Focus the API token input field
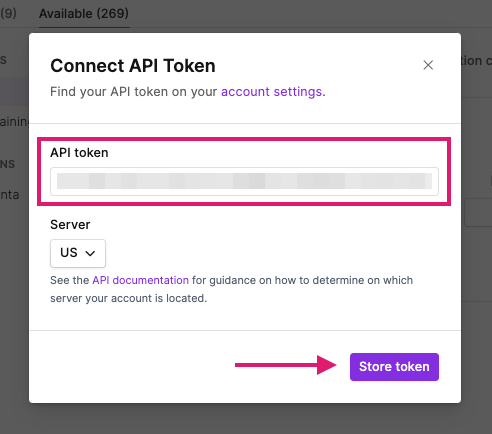Screen dimensions: 492x434 [x=244, y=181]
